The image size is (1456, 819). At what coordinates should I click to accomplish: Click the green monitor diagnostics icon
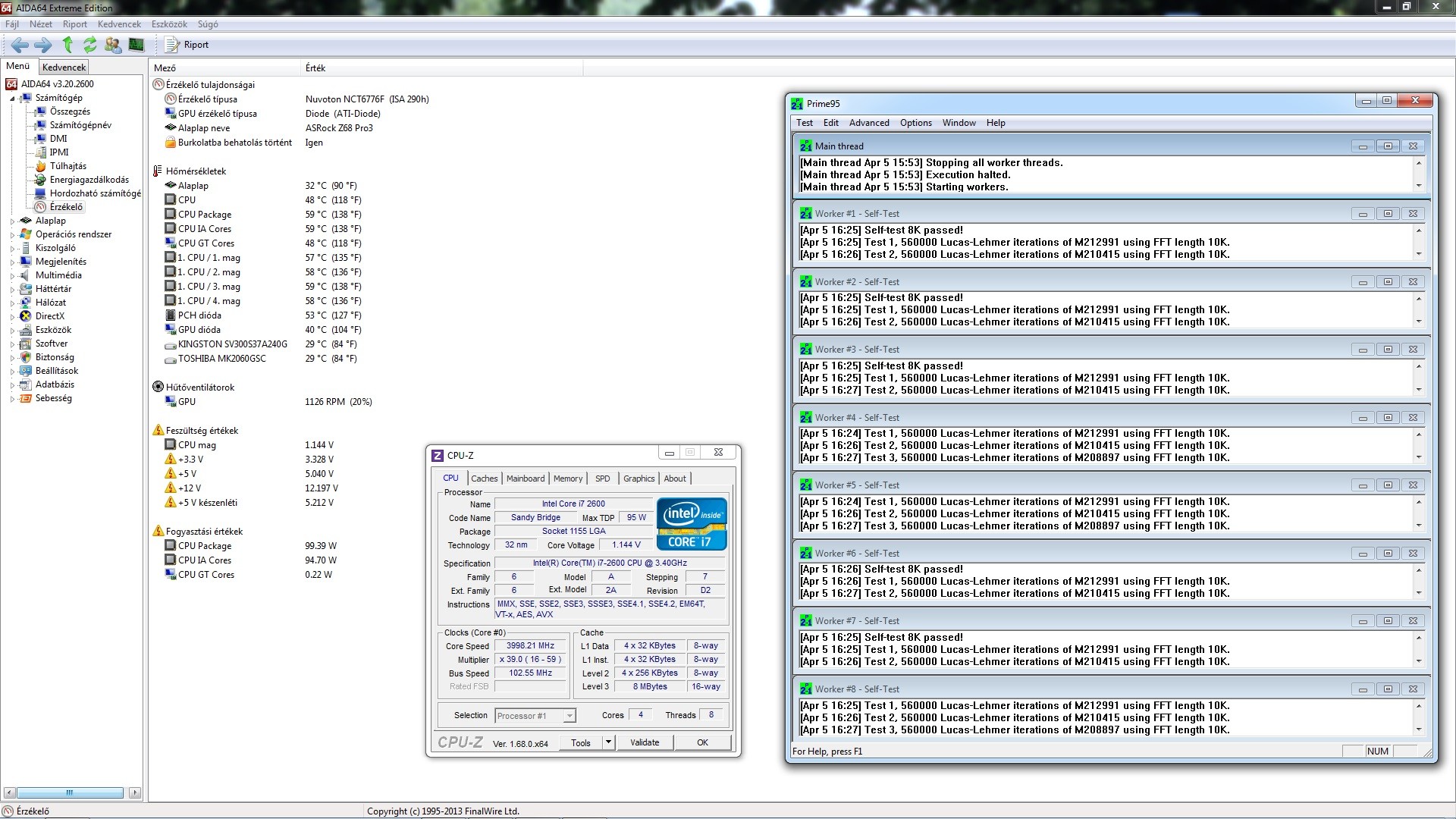pyautogui.click(x=136, y=45)
